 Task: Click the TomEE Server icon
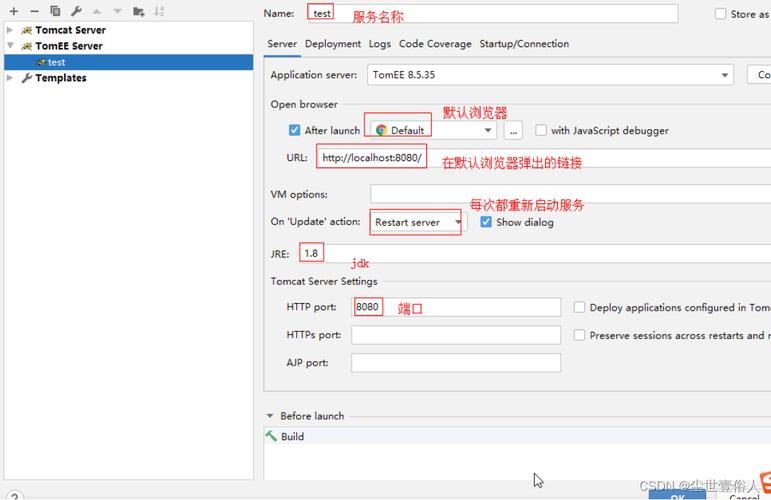click(27, 46)
